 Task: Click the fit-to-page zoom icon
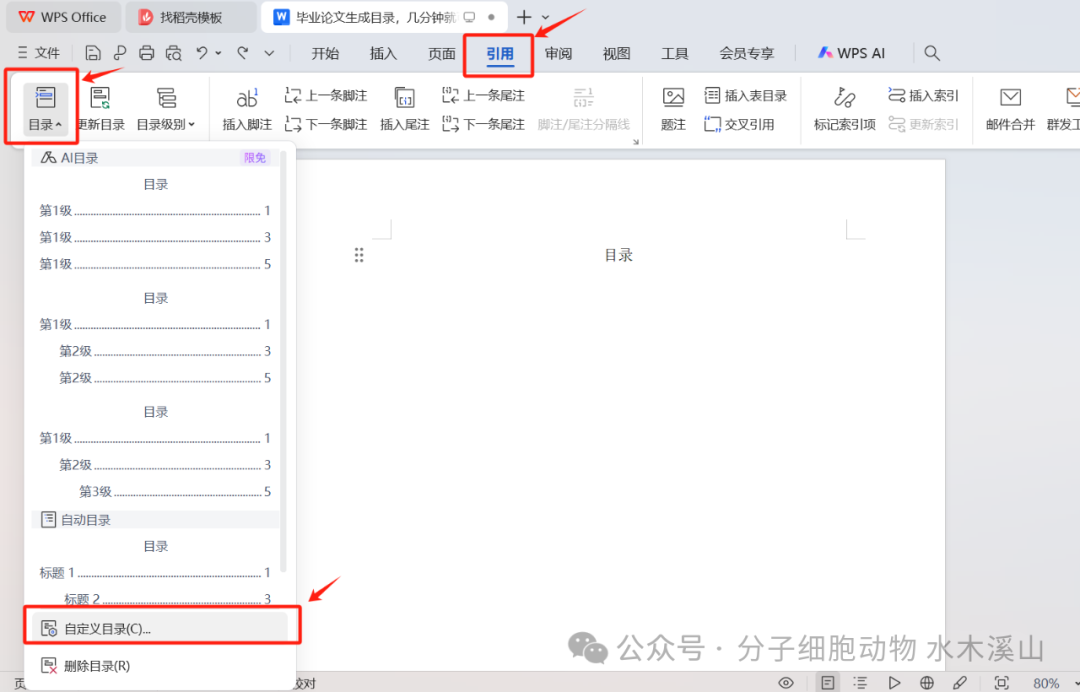point(1002,683)
